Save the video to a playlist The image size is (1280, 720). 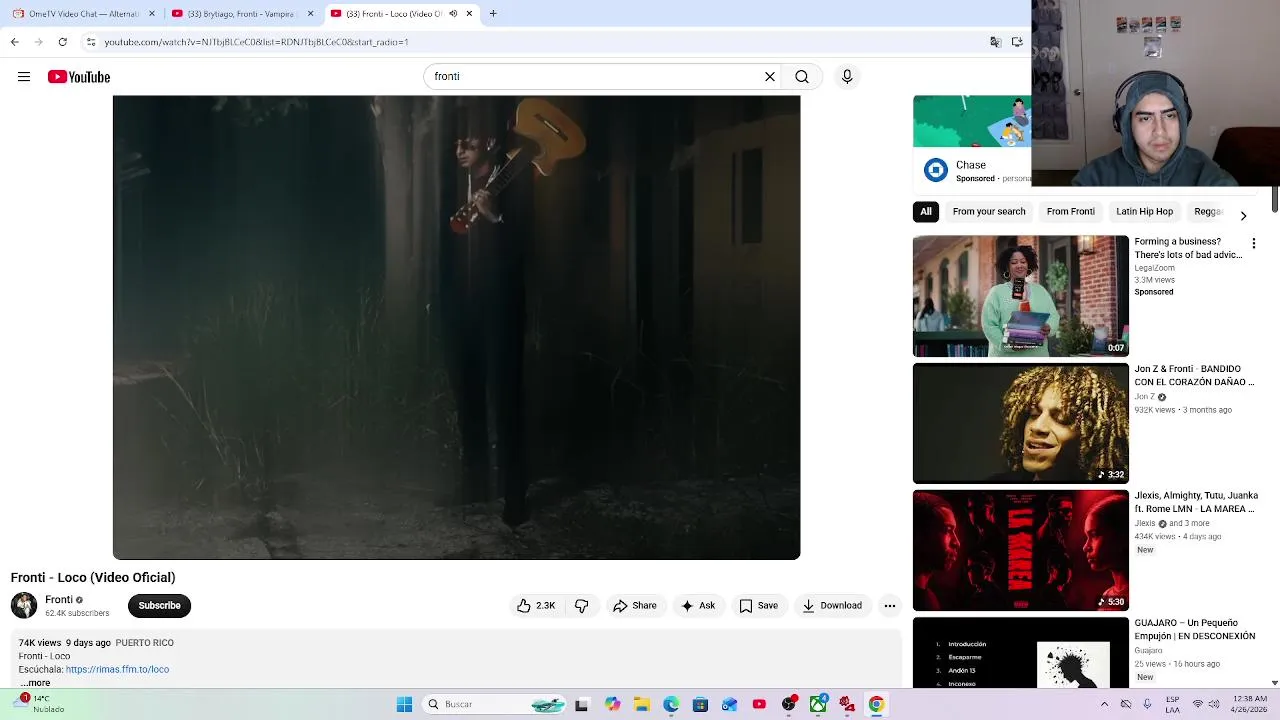pyautogui.click(x=758, y=605)
